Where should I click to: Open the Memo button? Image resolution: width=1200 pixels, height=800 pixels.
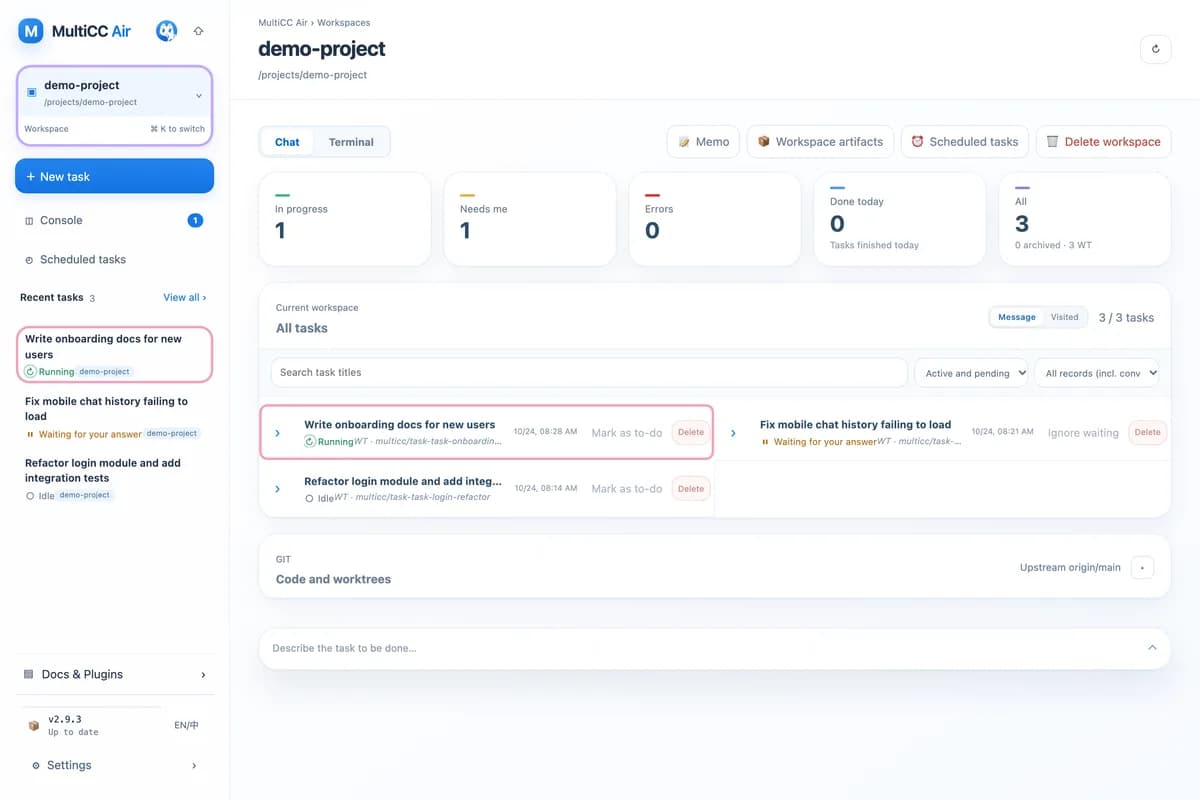[x=704, y=142]
